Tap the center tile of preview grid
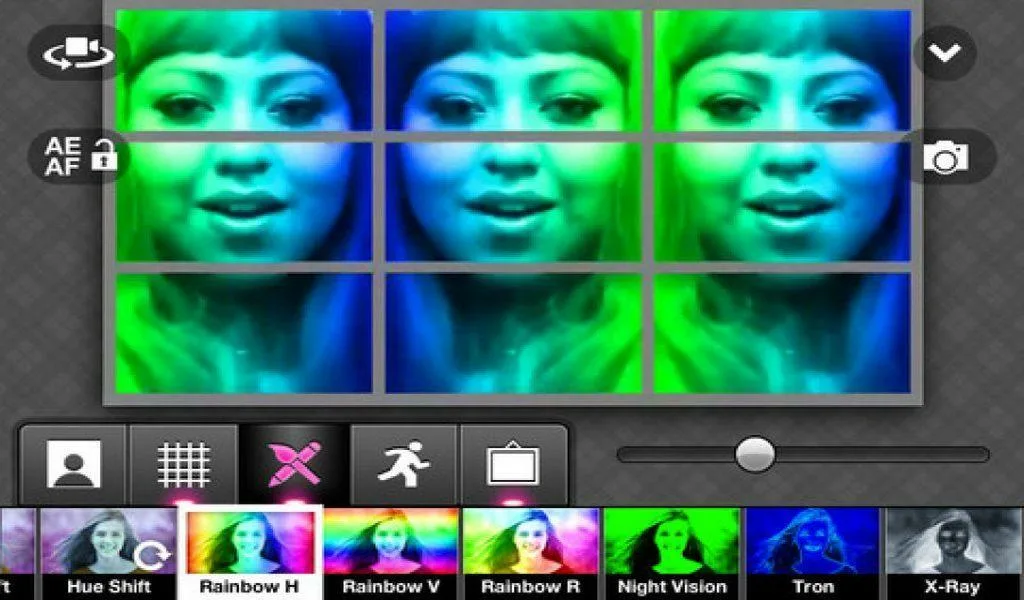Viewport: 1024px width, 600px height. point(514,202)
